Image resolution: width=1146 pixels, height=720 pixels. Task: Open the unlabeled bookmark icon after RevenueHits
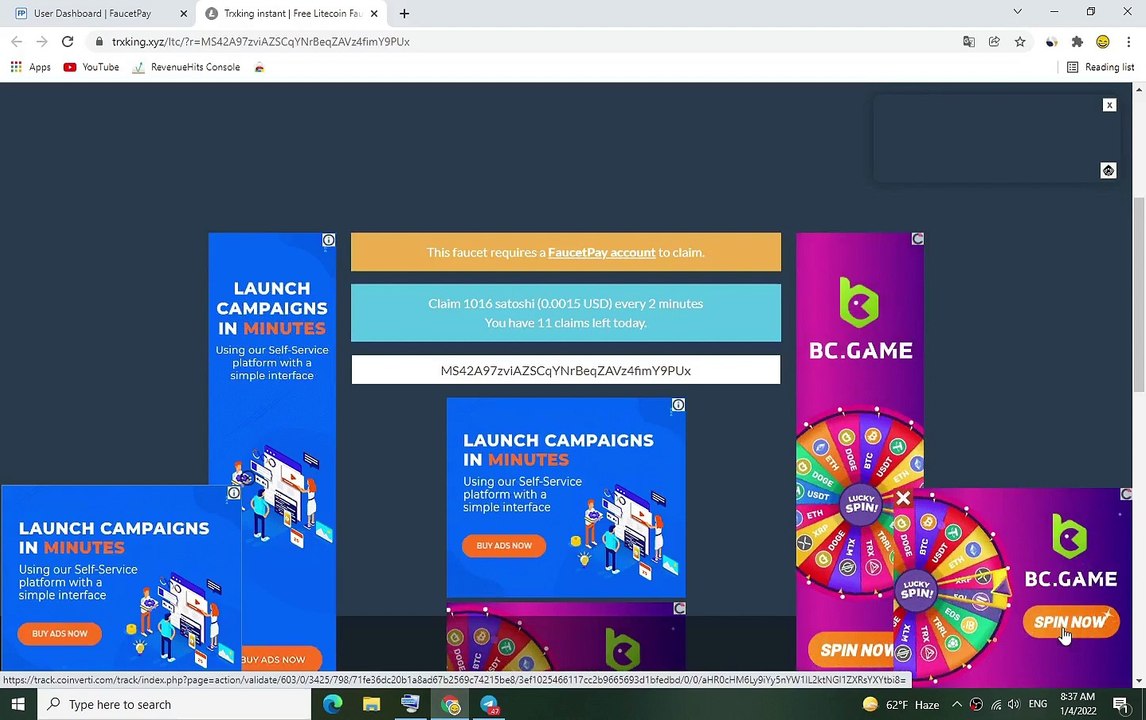259,67
